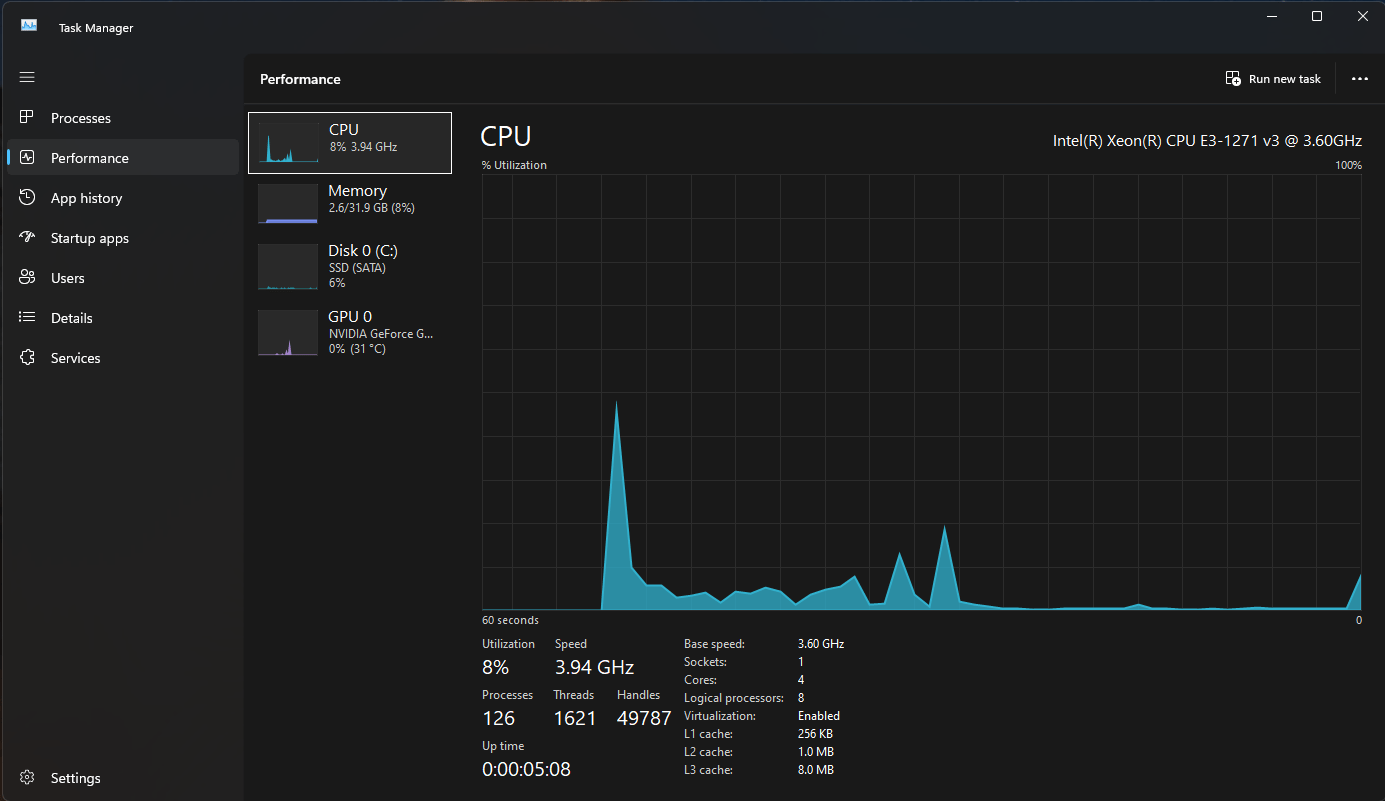
Task: Click the L3 cache 8.0 MB value
Action: coord(816,770)
